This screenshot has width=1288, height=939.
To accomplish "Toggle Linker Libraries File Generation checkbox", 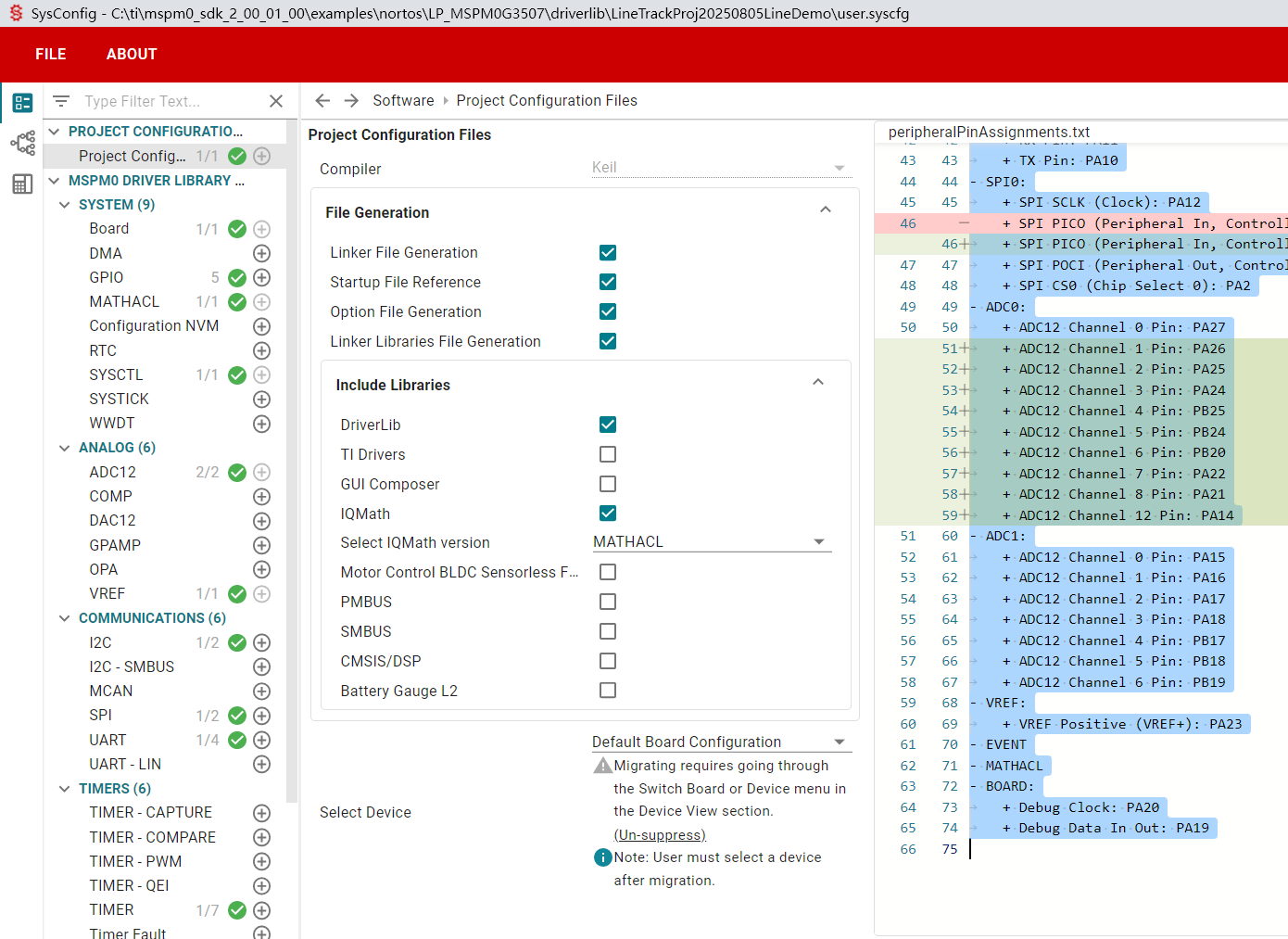I will (x=608, y=341).
